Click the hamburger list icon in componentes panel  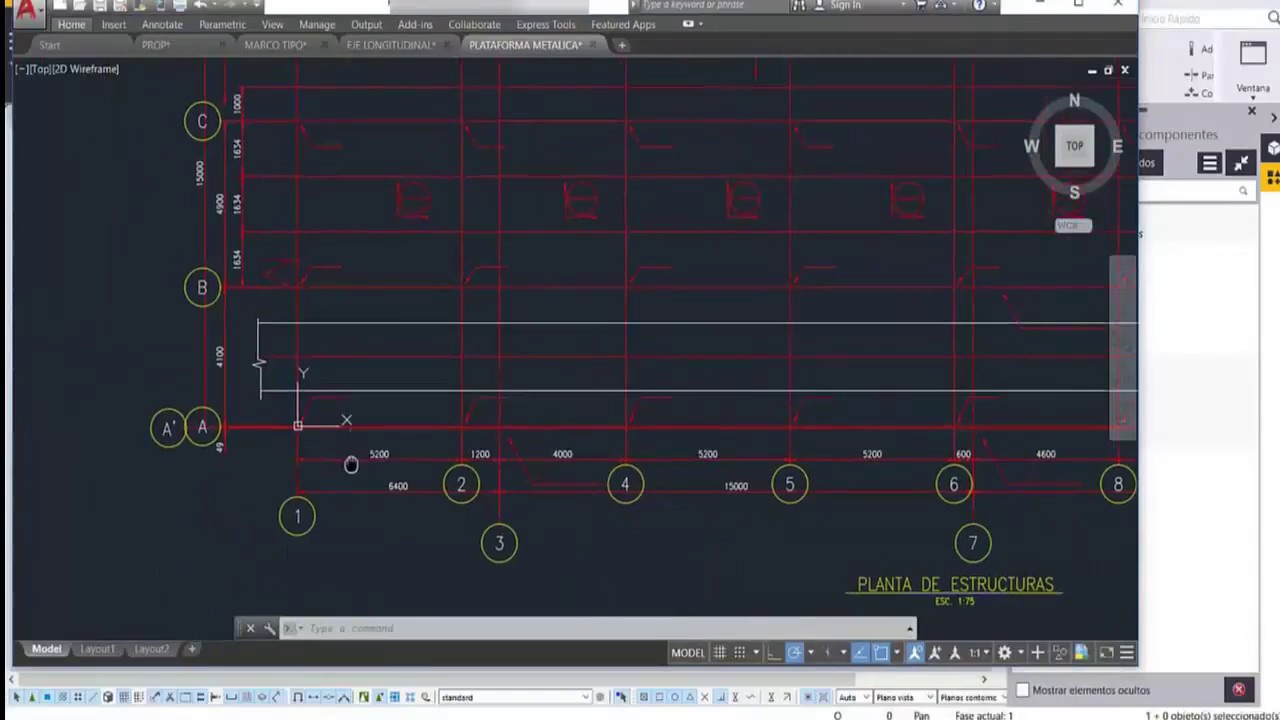click(x=1210, y=163)
